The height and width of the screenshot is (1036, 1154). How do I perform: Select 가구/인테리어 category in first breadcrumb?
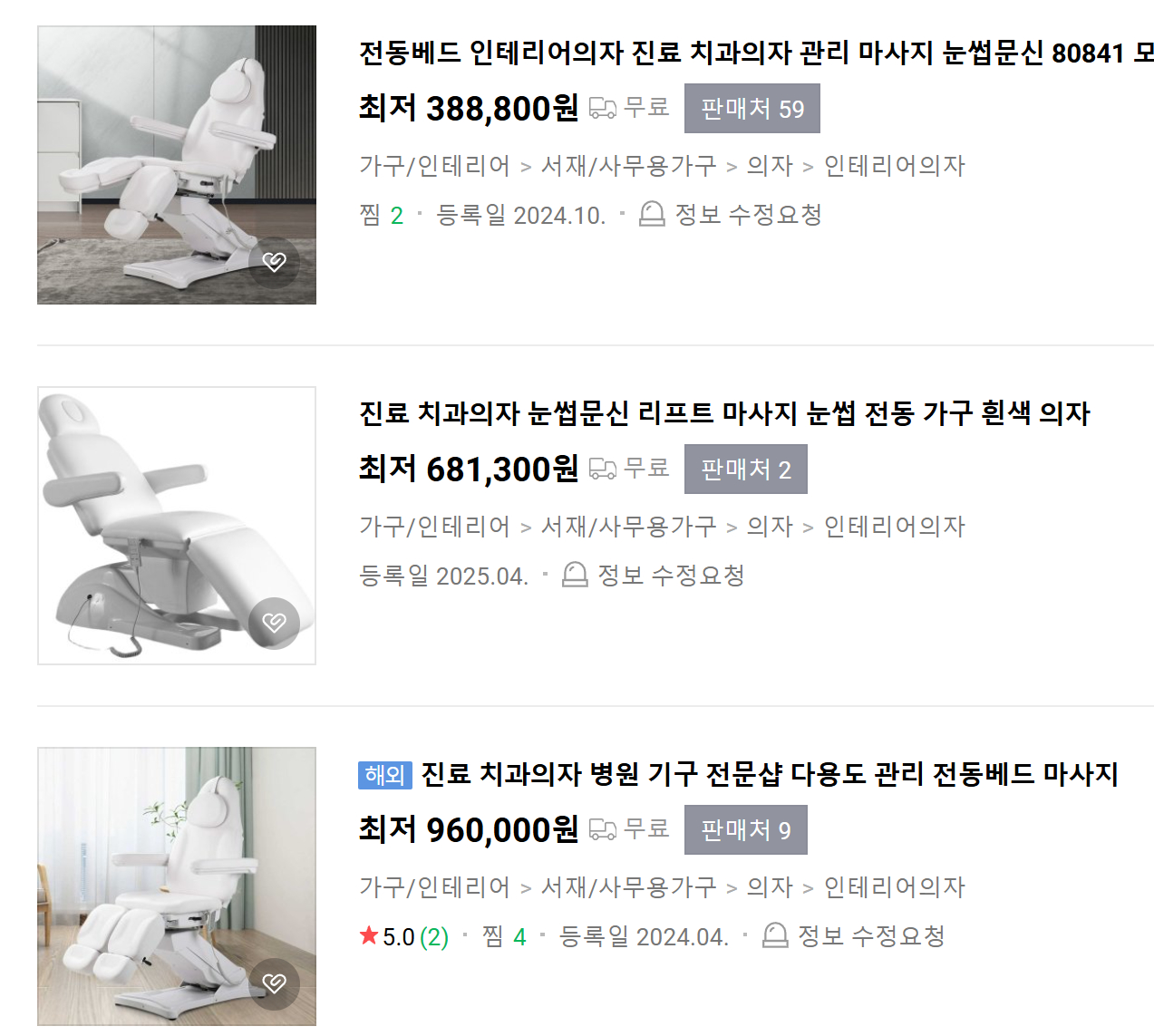click(435, 166)
